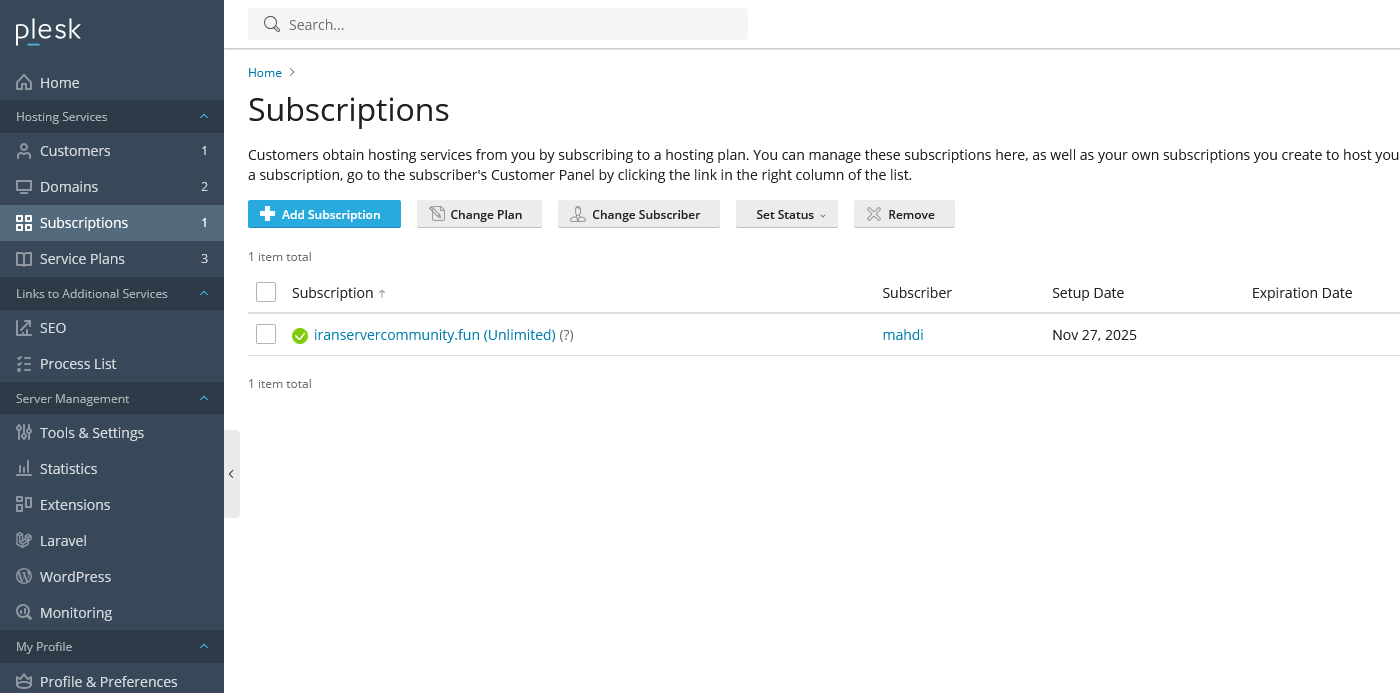Screen dimensions: 1400x693
Task: Click the search magnifier icon
Action: pos(271,24)
